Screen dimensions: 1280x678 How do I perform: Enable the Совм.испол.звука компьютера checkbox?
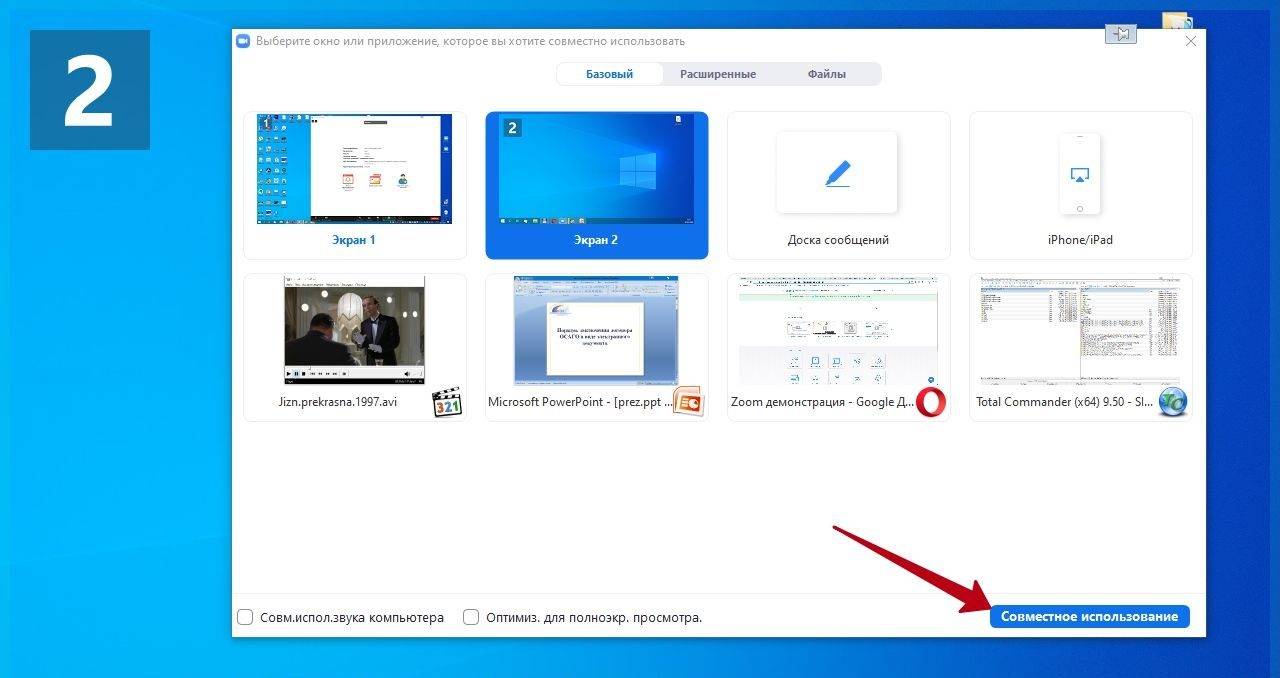[x=245, y=617]
